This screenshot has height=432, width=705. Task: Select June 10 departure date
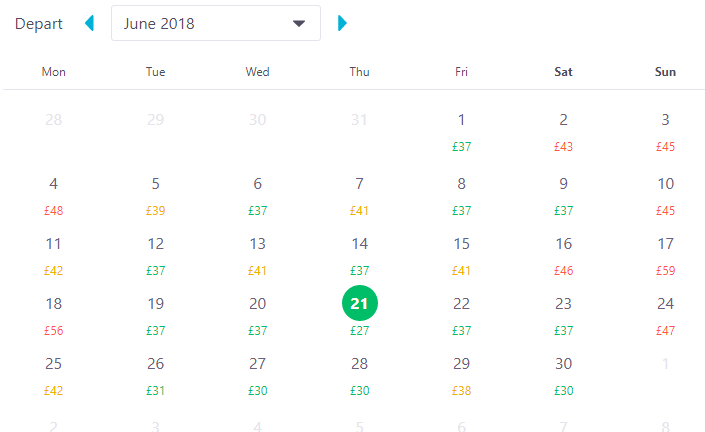pos(665,193)
